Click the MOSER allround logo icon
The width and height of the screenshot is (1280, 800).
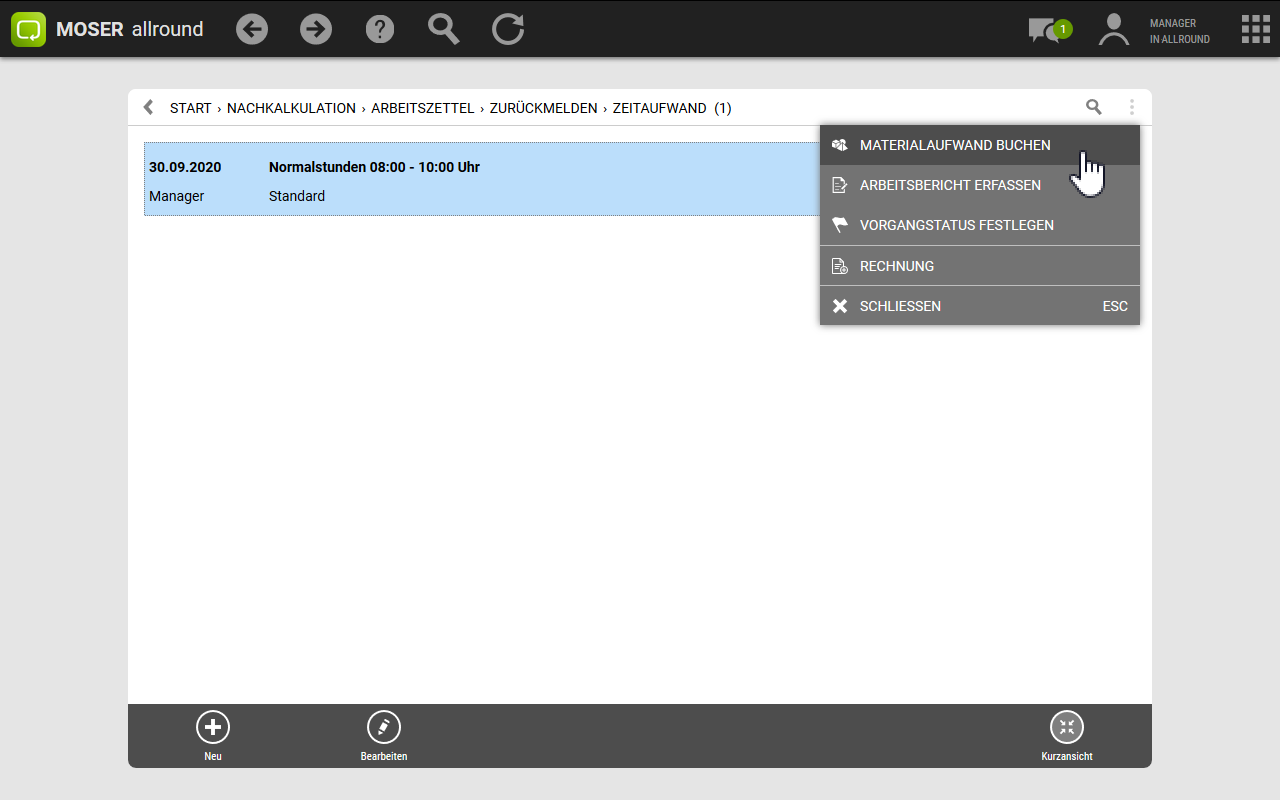tap(29, 29)
